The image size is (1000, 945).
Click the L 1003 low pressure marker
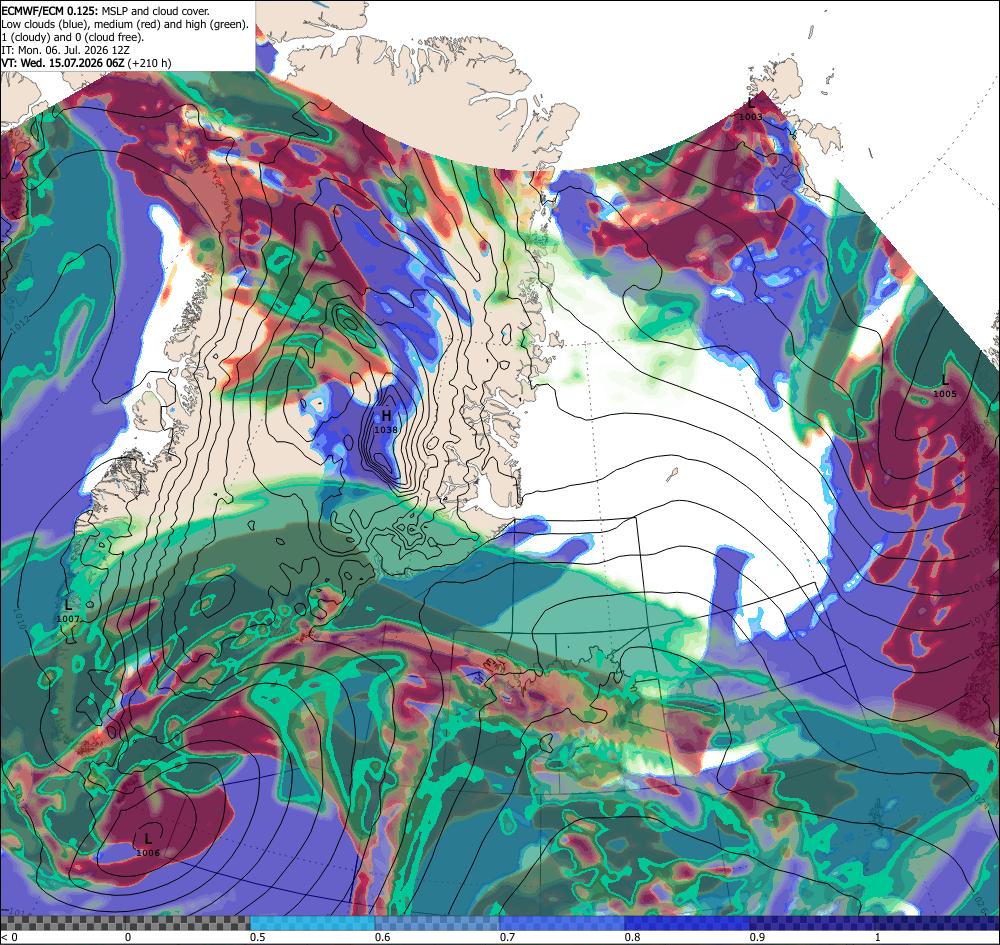[751, 109]
